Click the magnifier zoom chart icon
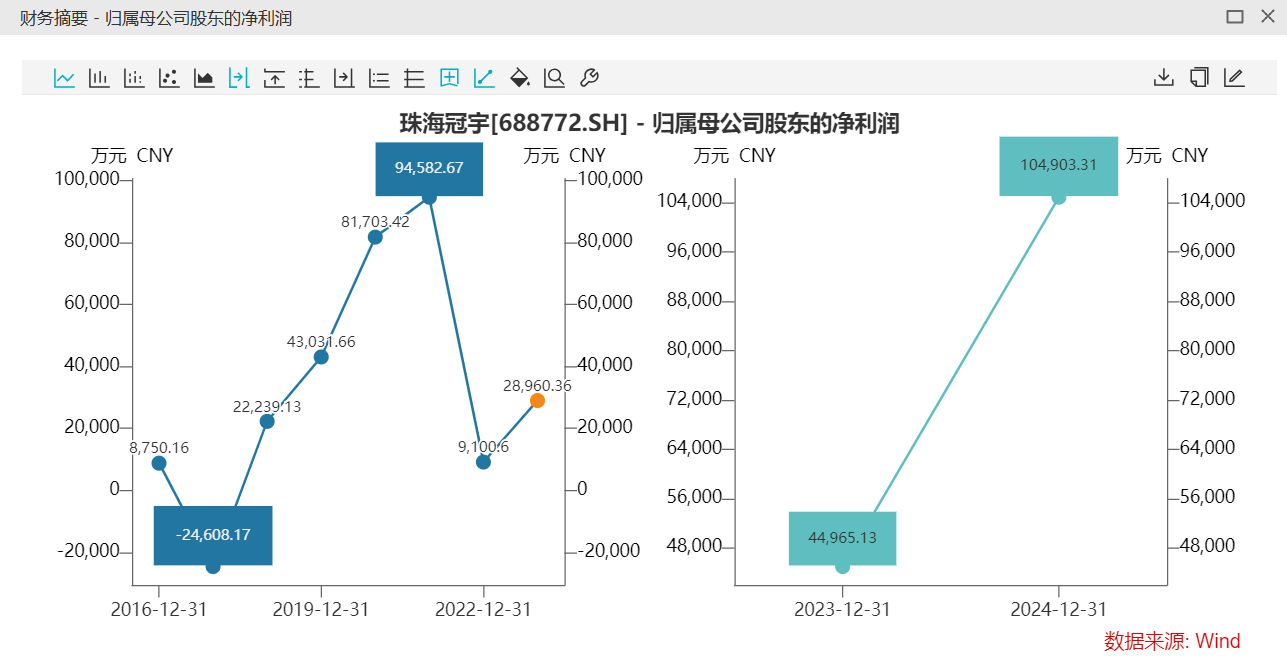1287x666 pixels. [x=554, y=78]
